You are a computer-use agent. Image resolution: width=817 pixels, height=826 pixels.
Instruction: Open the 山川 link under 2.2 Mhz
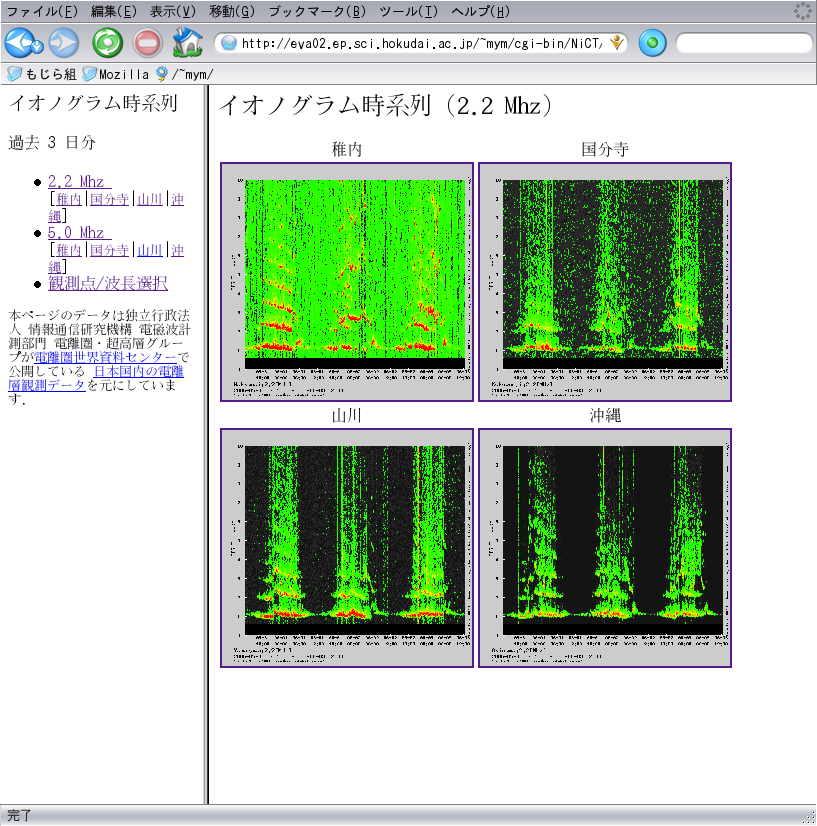150,199
